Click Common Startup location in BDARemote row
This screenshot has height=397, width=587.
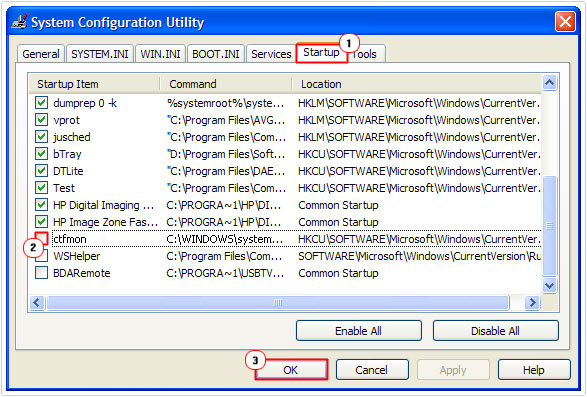[x=338, y=273]
